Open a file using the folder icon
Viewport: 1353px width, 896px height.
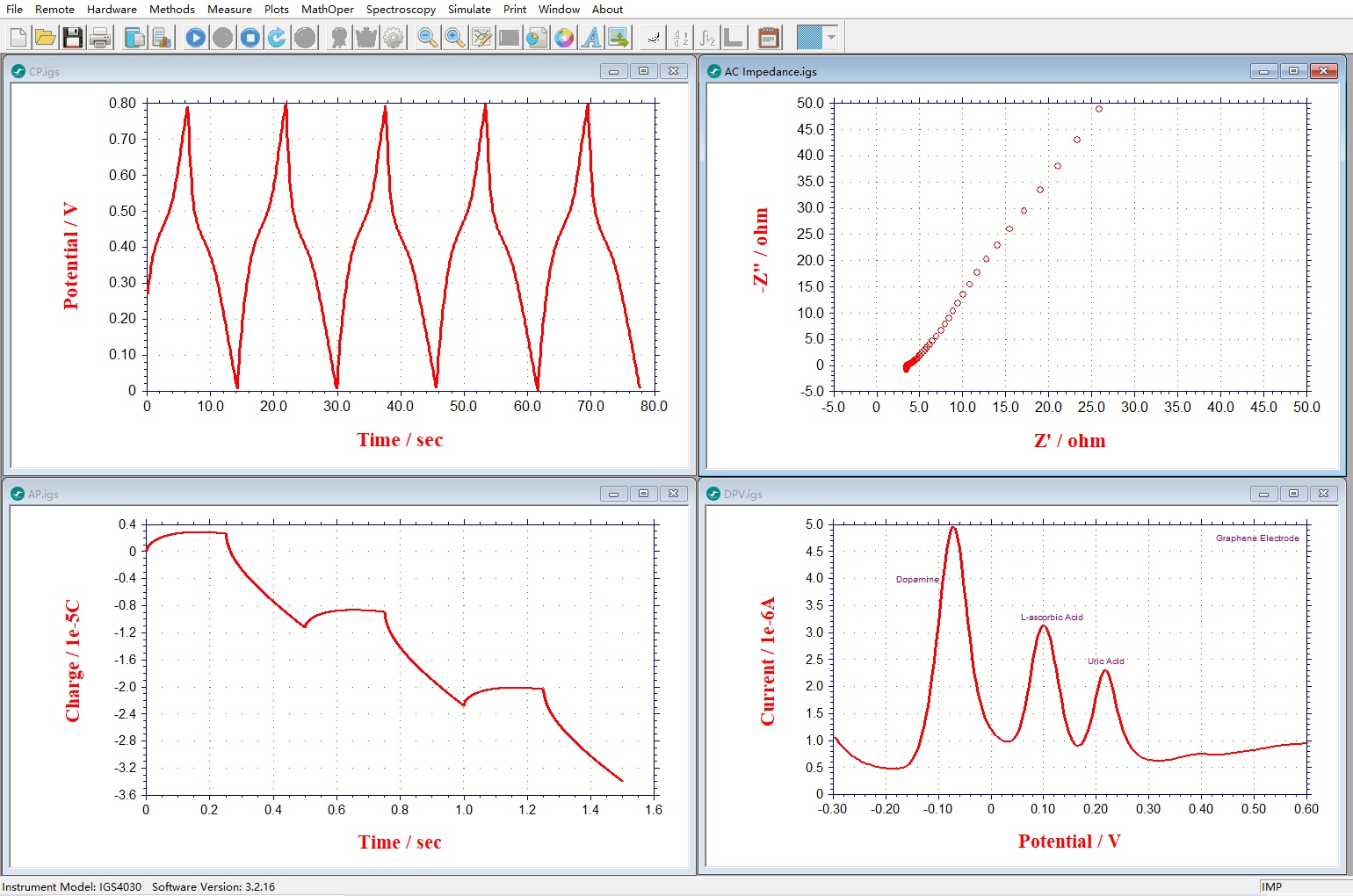pos(46,38)
